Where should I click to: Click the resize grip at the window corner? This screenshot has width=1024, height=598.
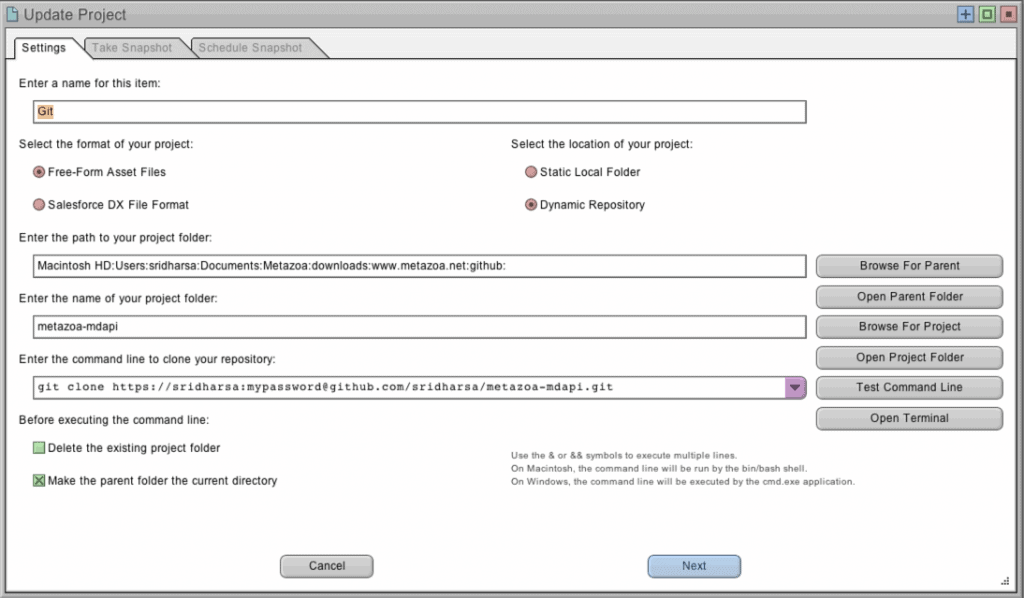(1005, 581)
